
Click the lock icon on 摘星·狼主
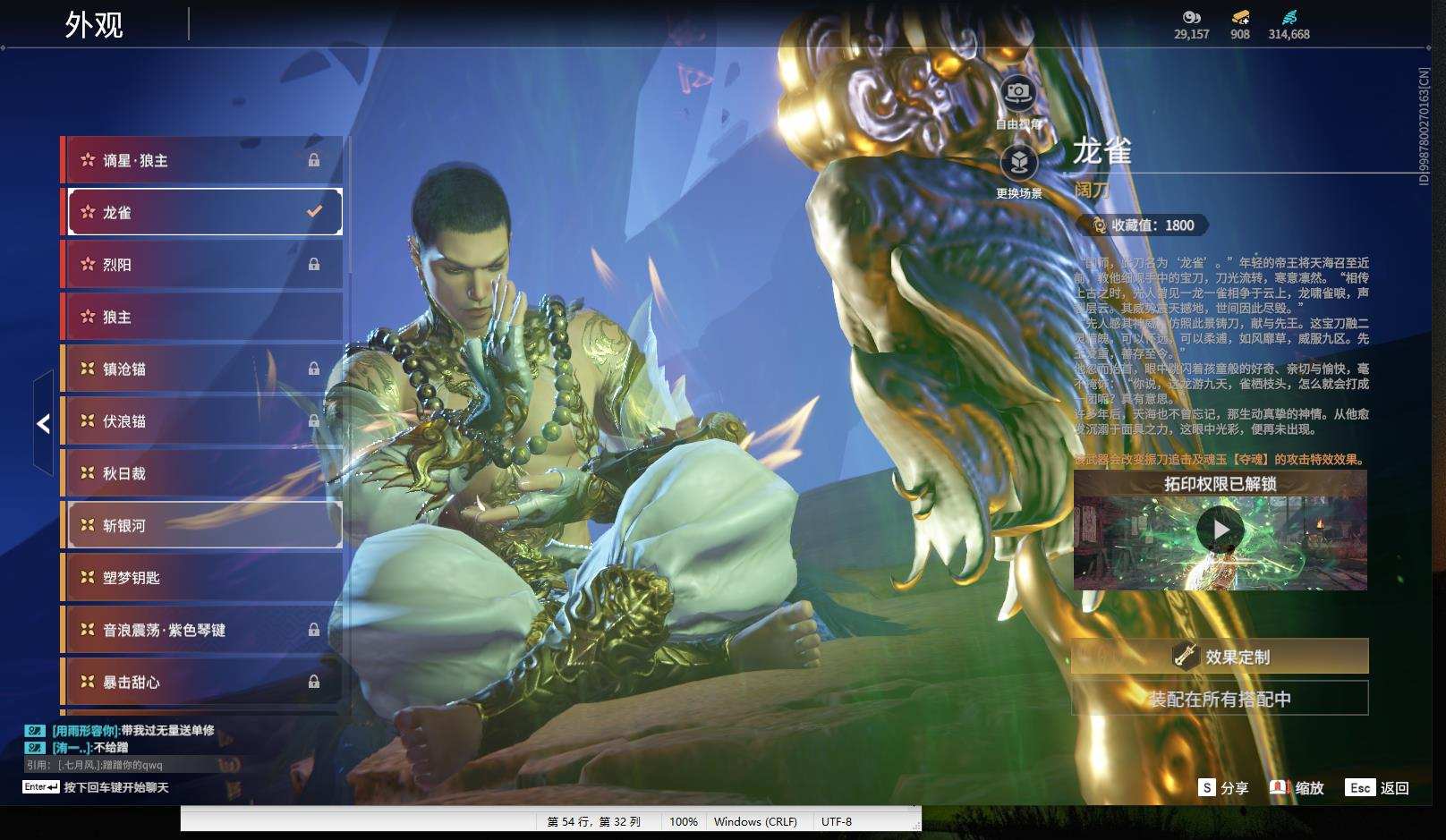pos(314,160)
